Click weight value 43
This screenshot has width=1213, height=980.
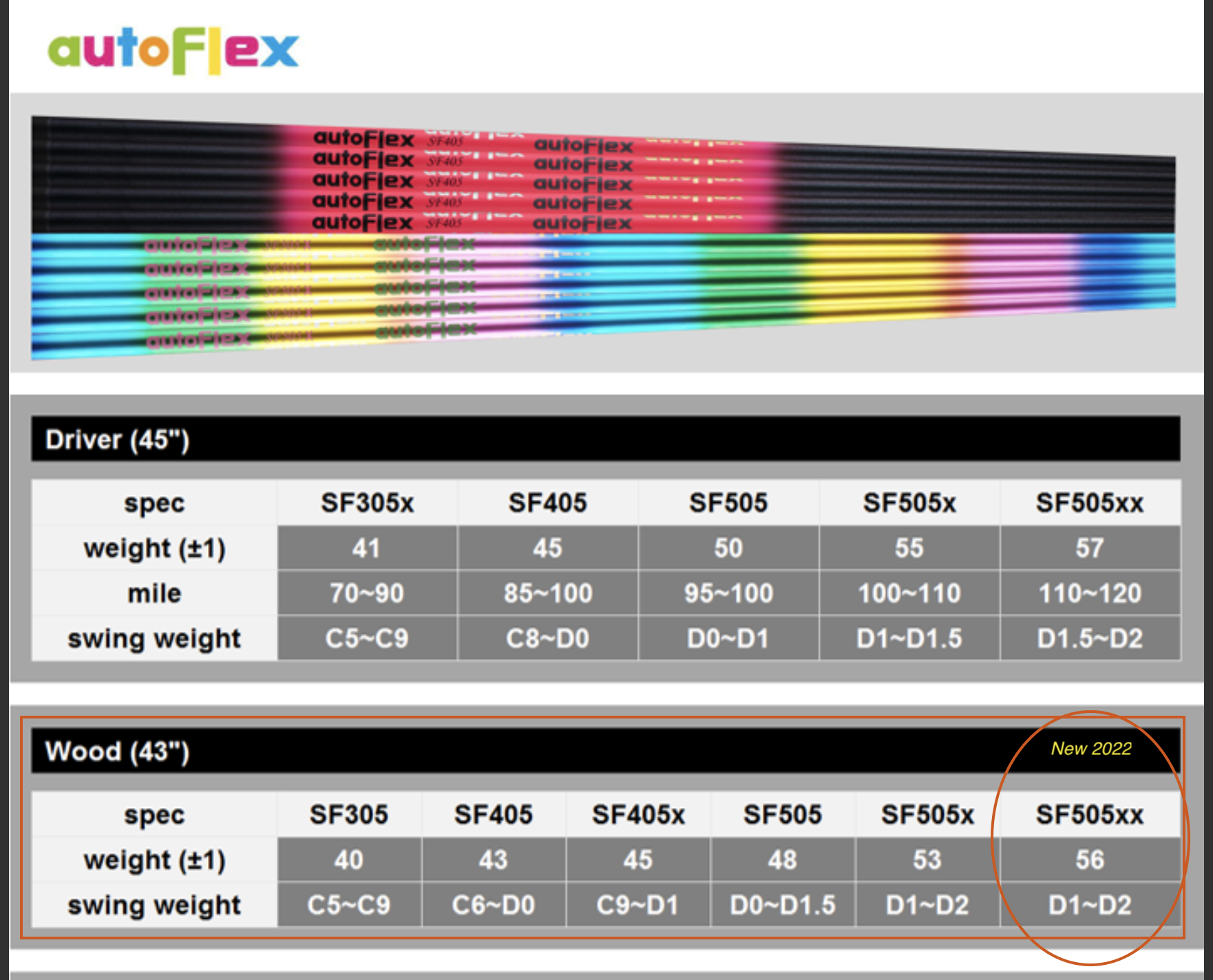click(494, 860)
